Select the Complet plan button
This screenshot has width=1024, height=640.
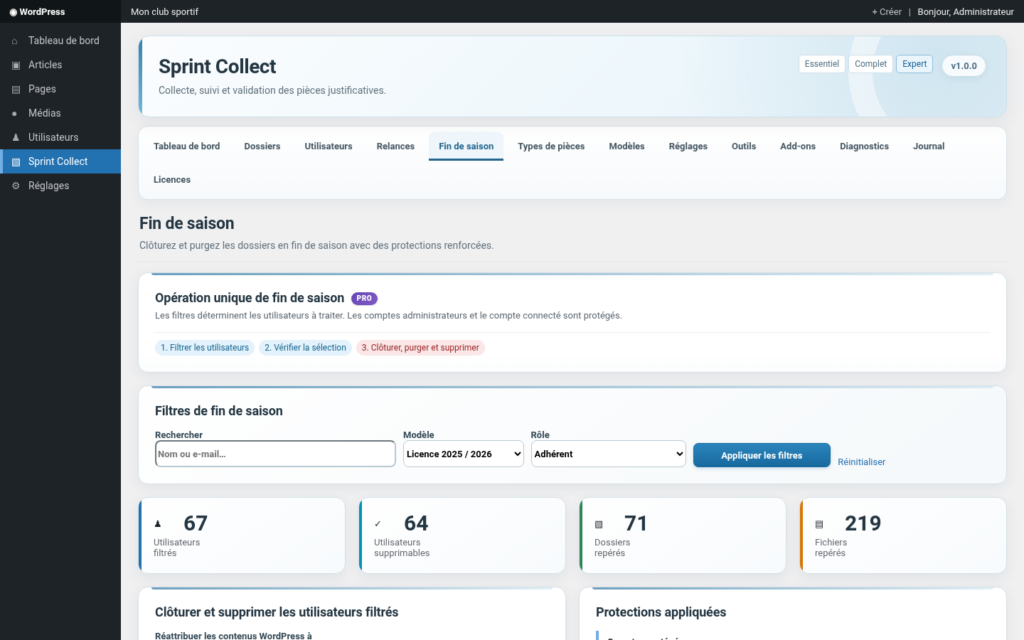pyautogui.click(x=871, y=64)
